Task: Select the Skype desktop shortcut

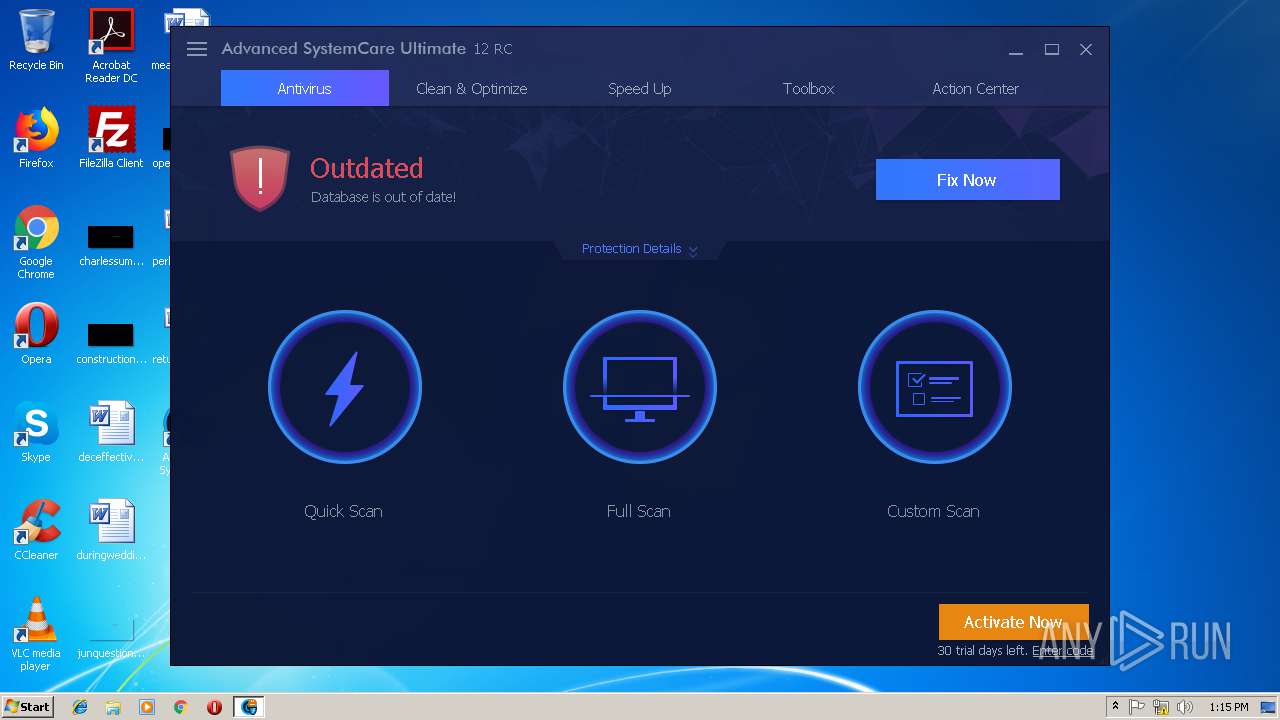Action: coord(36,432)
